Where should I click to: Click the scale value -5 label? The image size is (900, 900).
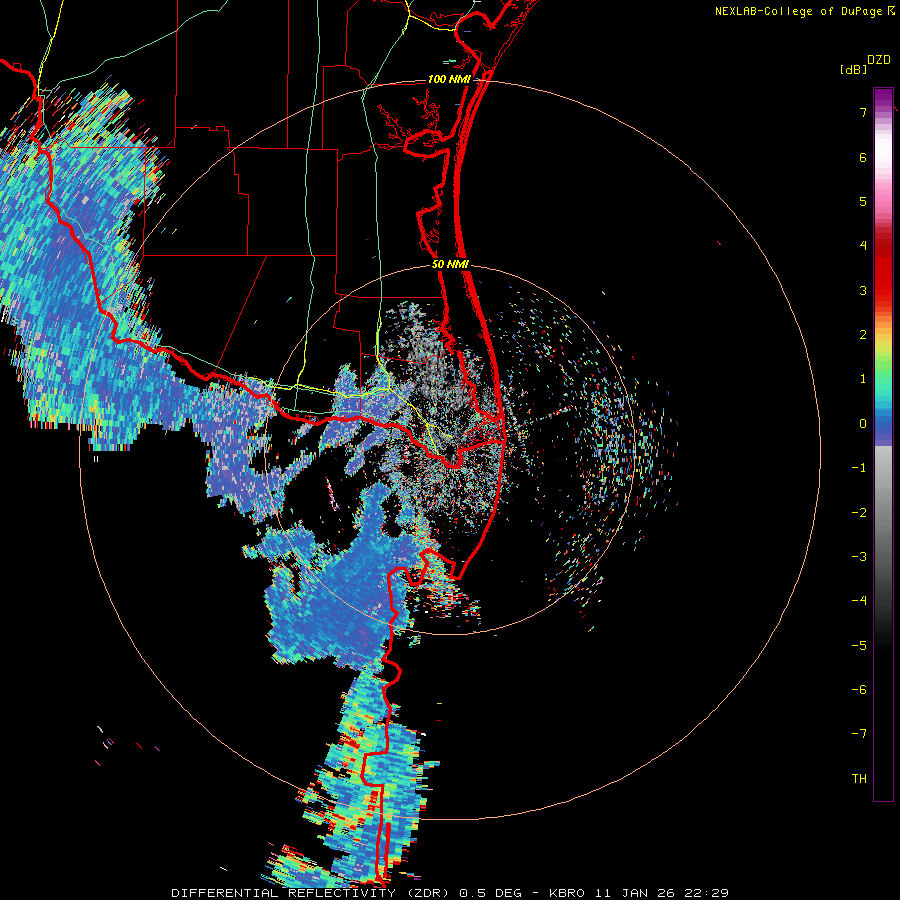(x=859, y=646)
